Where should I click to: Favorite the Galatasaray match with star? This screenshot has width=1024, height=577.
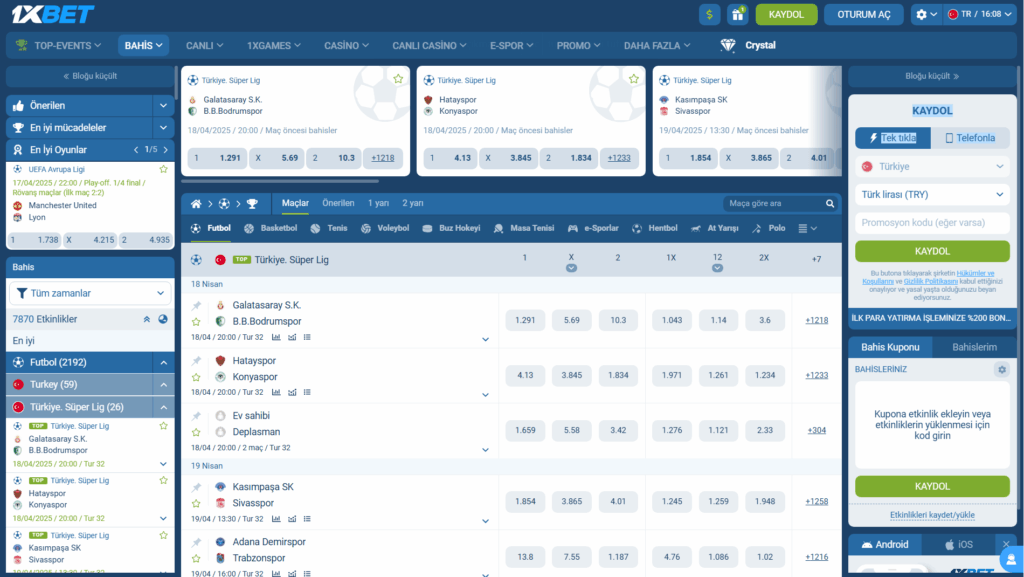197,321
